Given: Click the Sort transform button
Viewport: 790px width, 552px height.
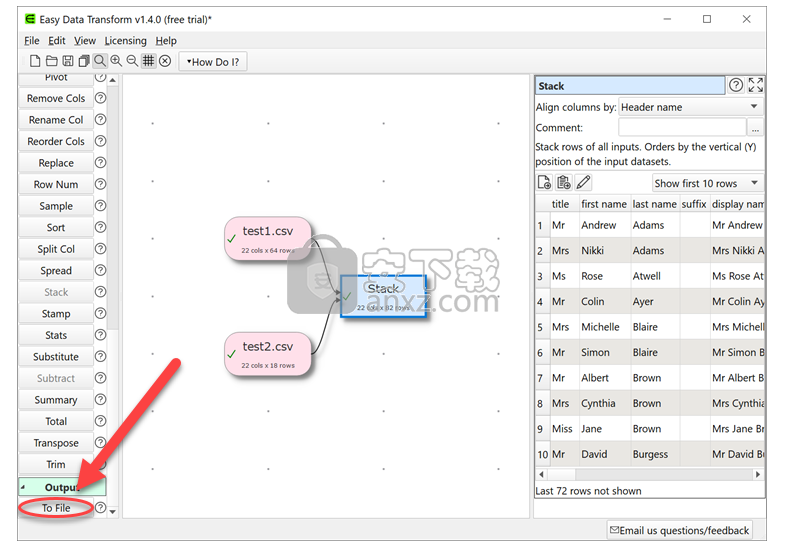Looking at the screenshot, I should [56, 228].
